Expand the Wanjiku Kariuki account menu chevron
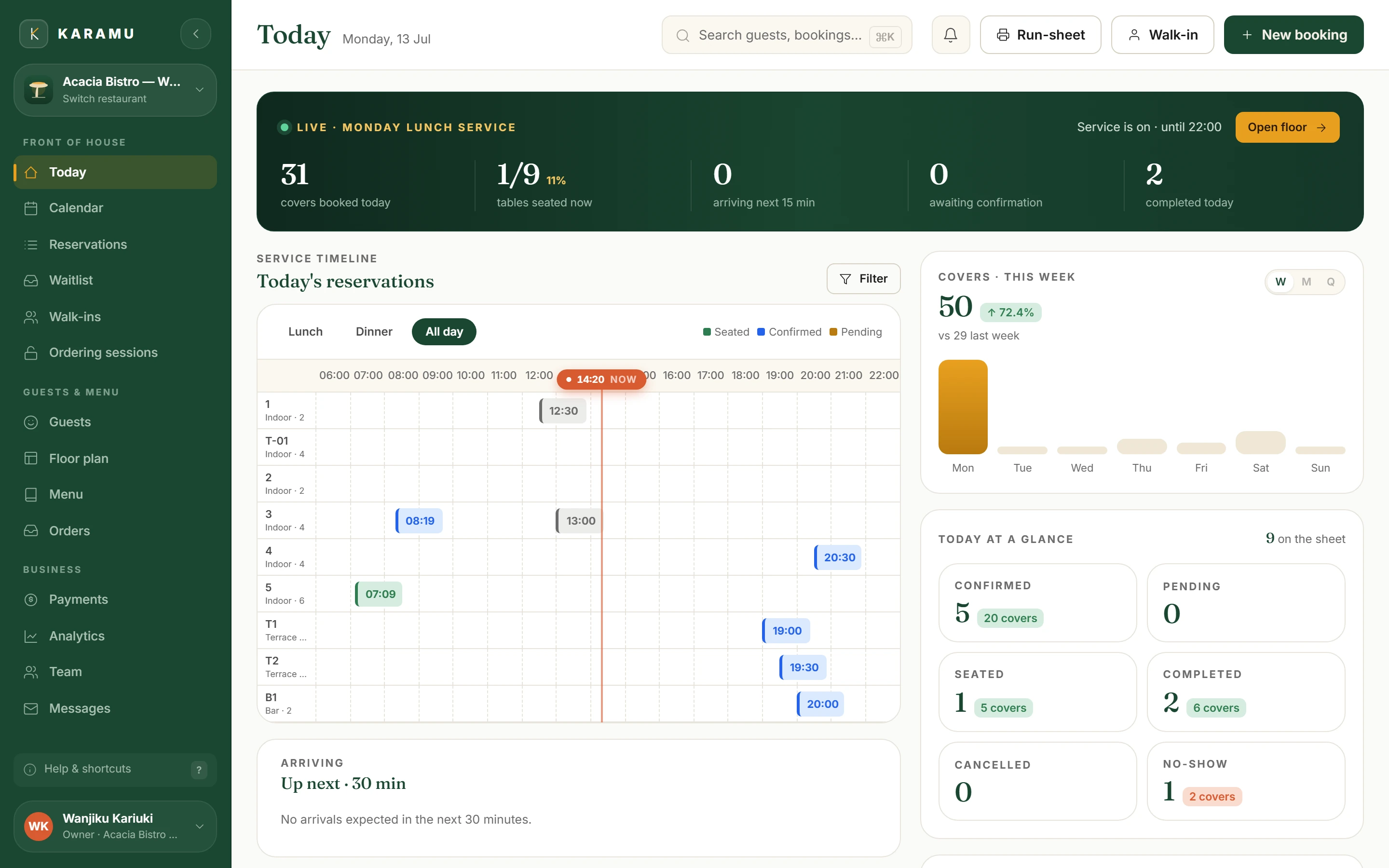Screen dimensions: 1389x868 point(199,826)
